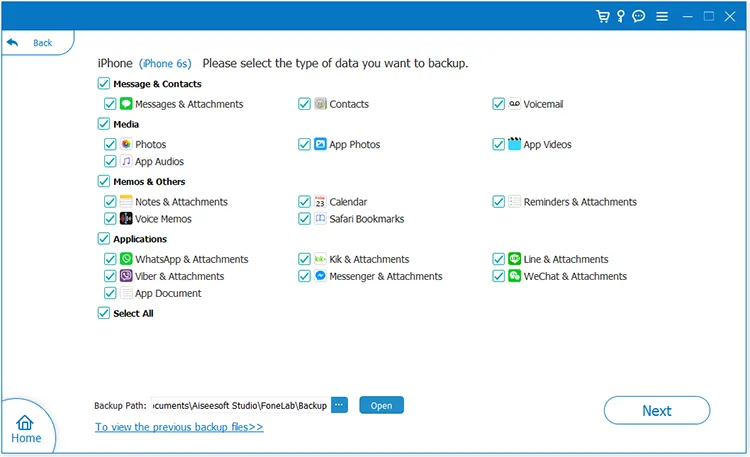Open the hamburger menu
The height and width of the screenshot is (457, 750).
tap(662, 17)
